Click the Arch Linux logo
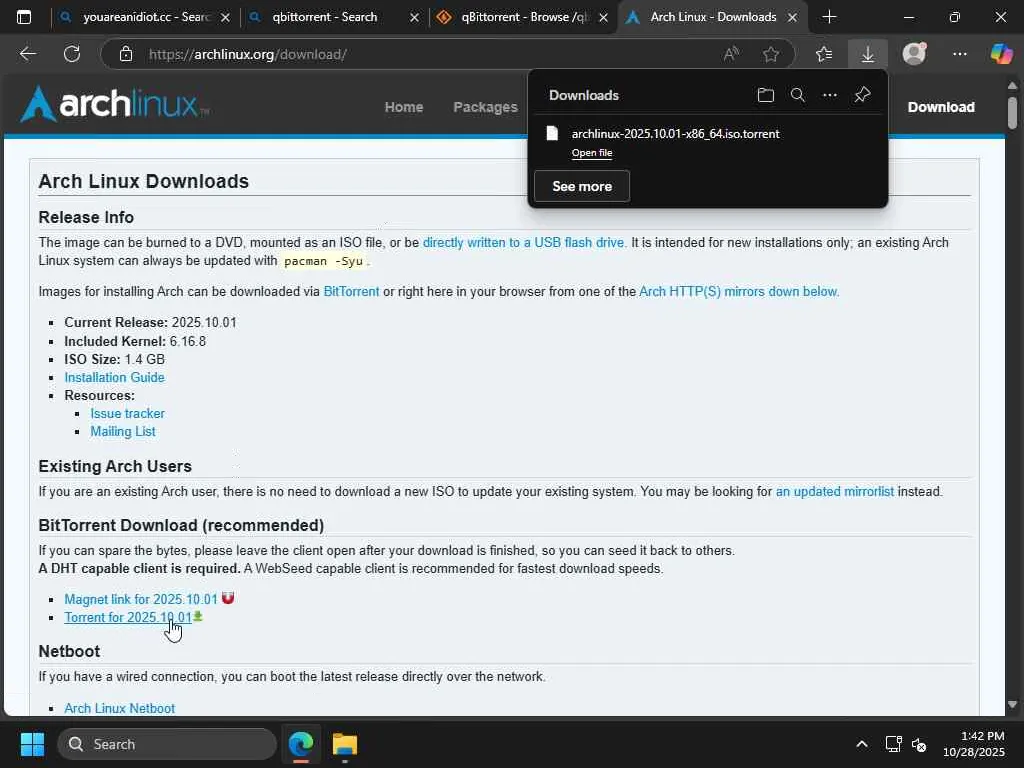 115,104
